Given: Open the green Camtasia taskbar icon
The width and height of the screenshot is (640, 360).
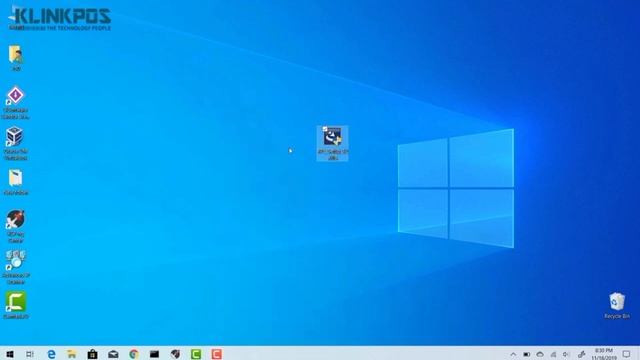Looking at the screenshot, I should click(196, 354).
